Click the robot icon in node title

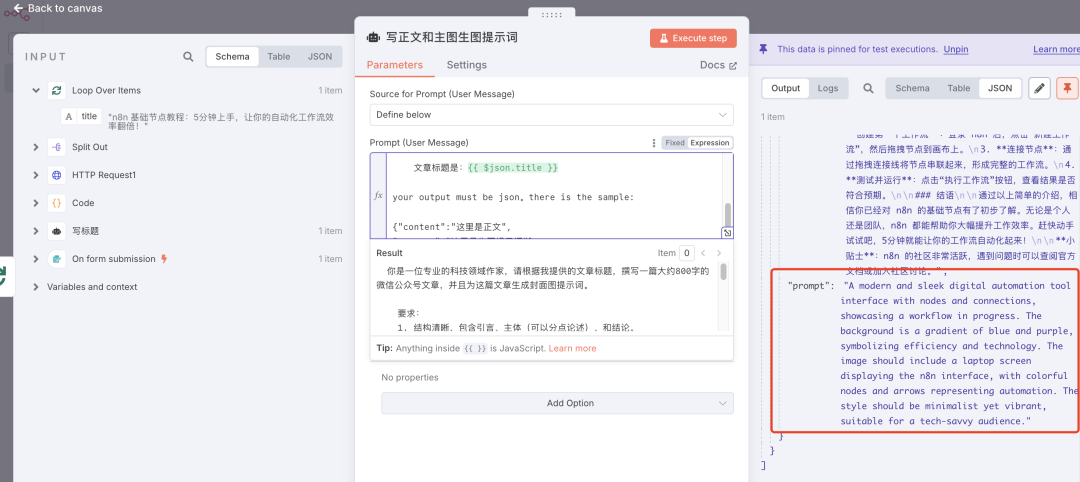coord(373,38)
